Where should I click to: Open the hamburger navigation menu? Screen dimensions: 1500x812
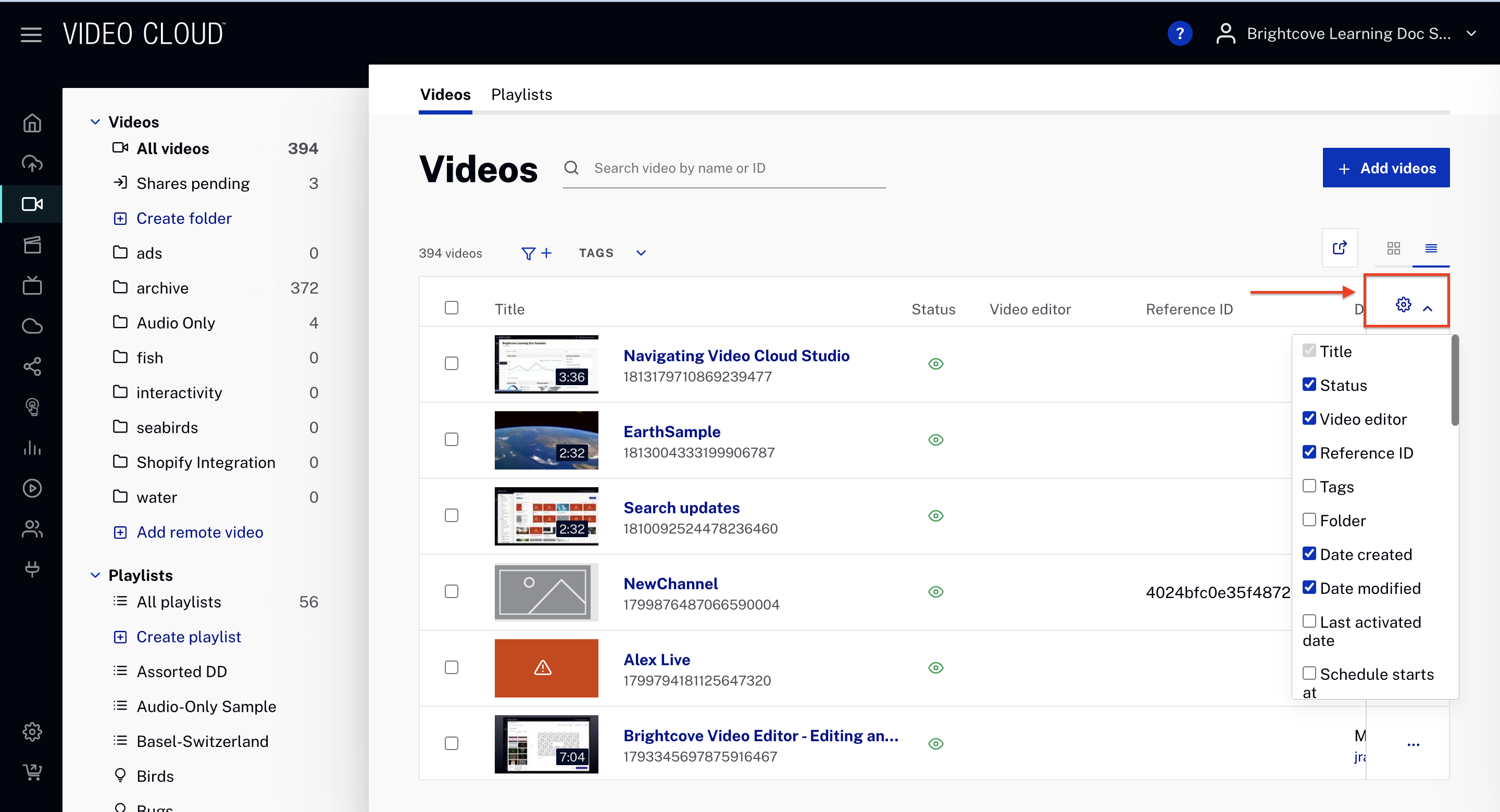coord(31,34)
